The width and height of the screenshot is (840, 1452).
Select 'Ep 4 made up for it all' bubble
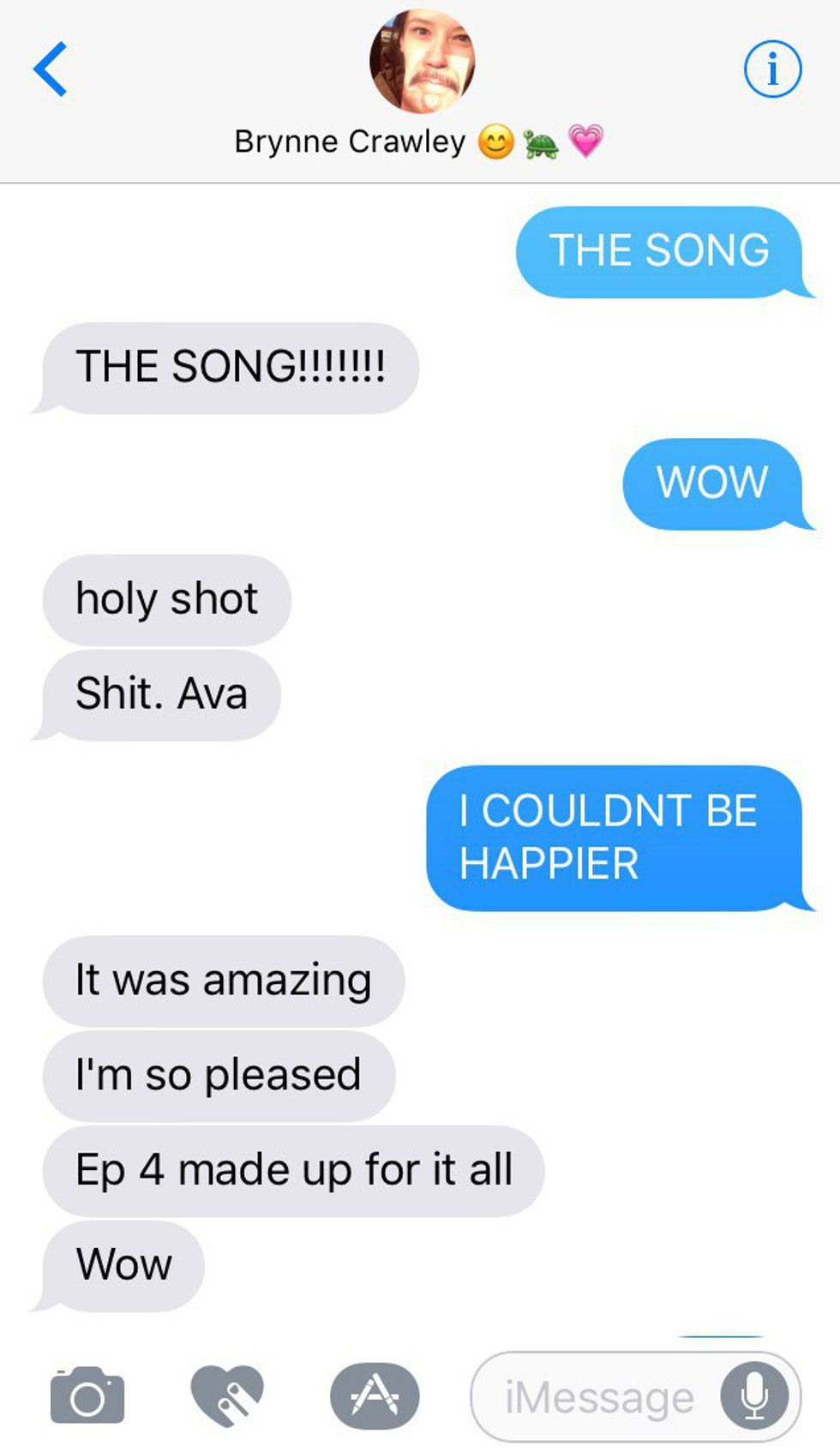[293, 1171]
